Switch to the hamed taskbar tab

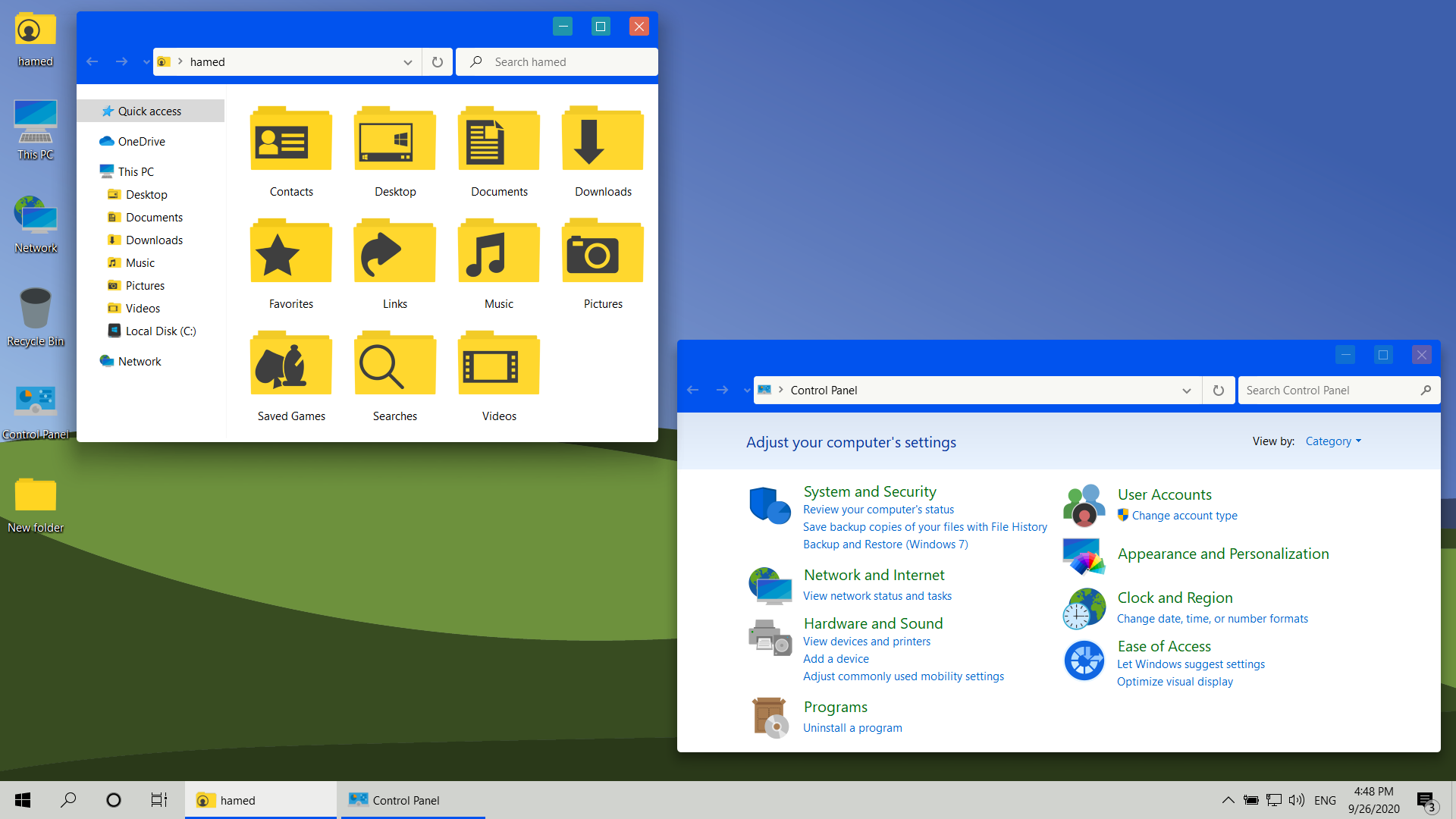tap(237, 799)
